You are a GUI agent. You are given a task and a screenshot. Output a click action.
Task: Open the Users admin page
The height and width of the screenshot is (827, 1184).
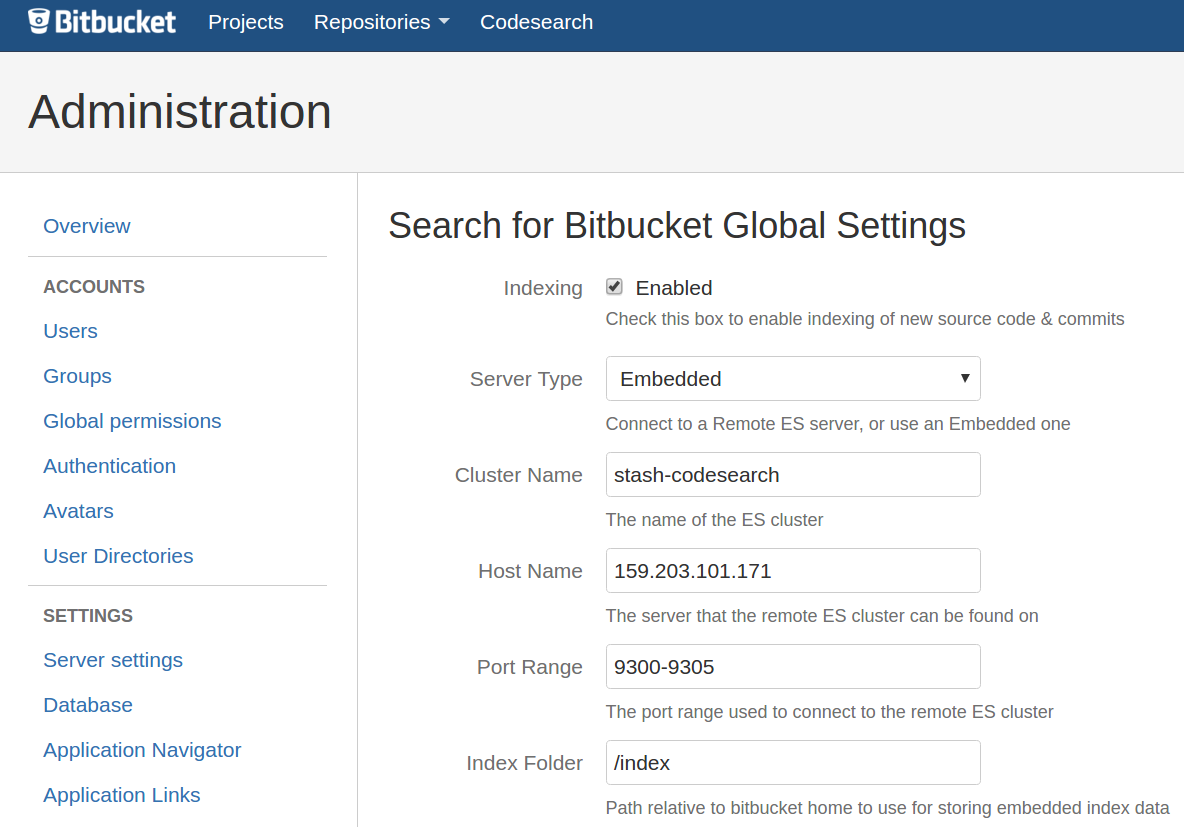click(x=70, y=331)
